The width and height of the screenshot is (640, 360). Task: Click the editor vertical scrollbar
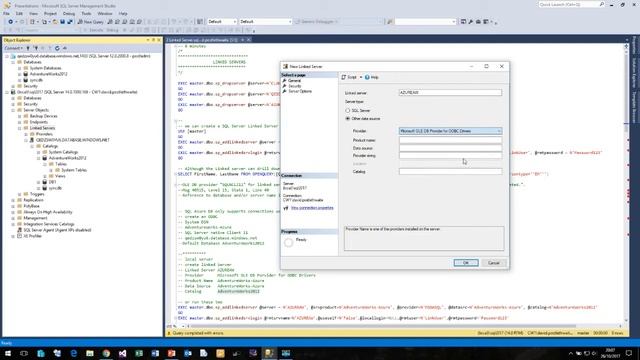626,184
